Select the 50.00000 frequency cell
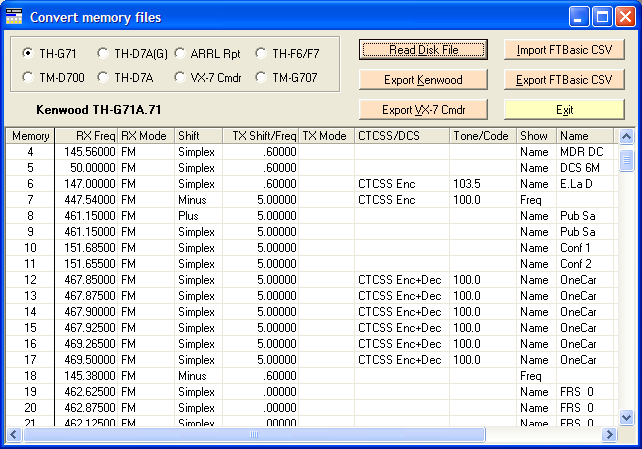The image size is (642, 449). [86, 168]
